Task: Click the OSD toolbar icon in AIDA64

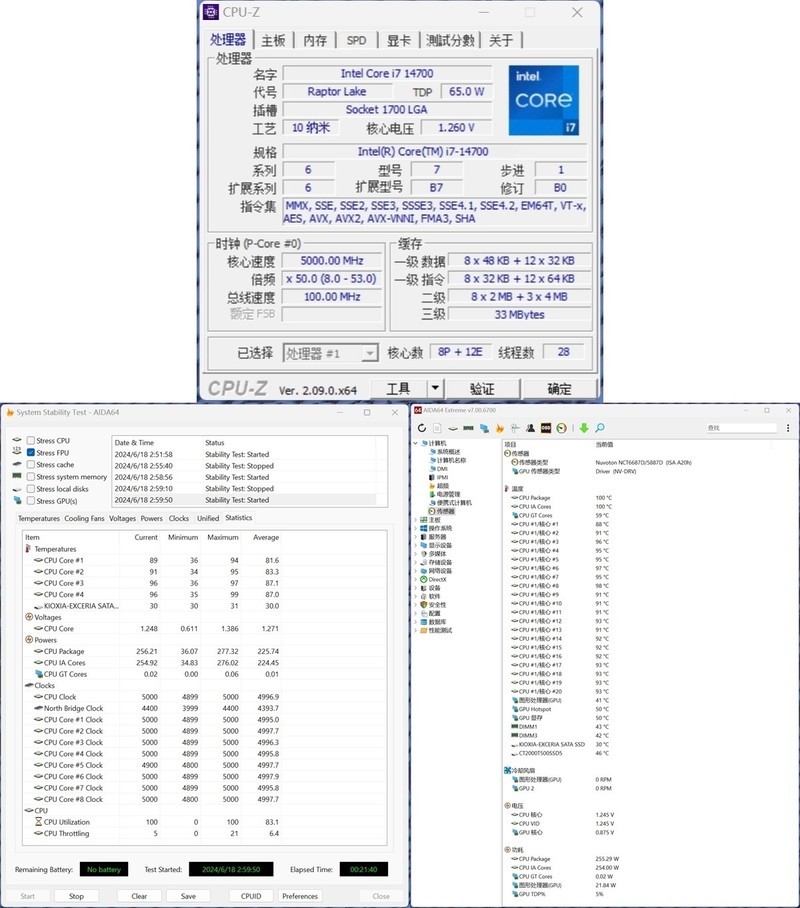Action: coord(546,428)
